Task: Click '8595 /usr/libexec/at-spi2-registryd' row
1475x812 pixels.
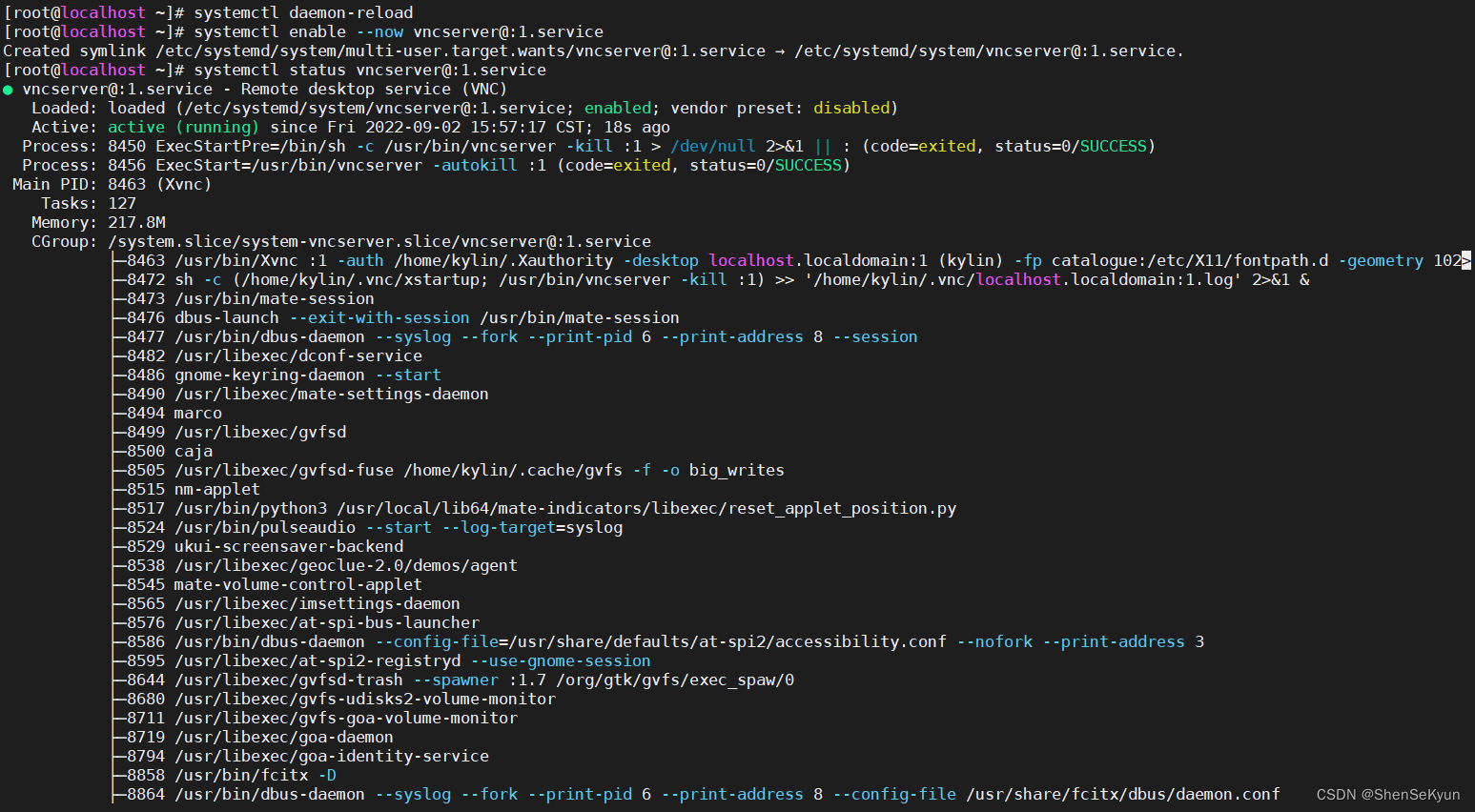Action: (381, 660)
